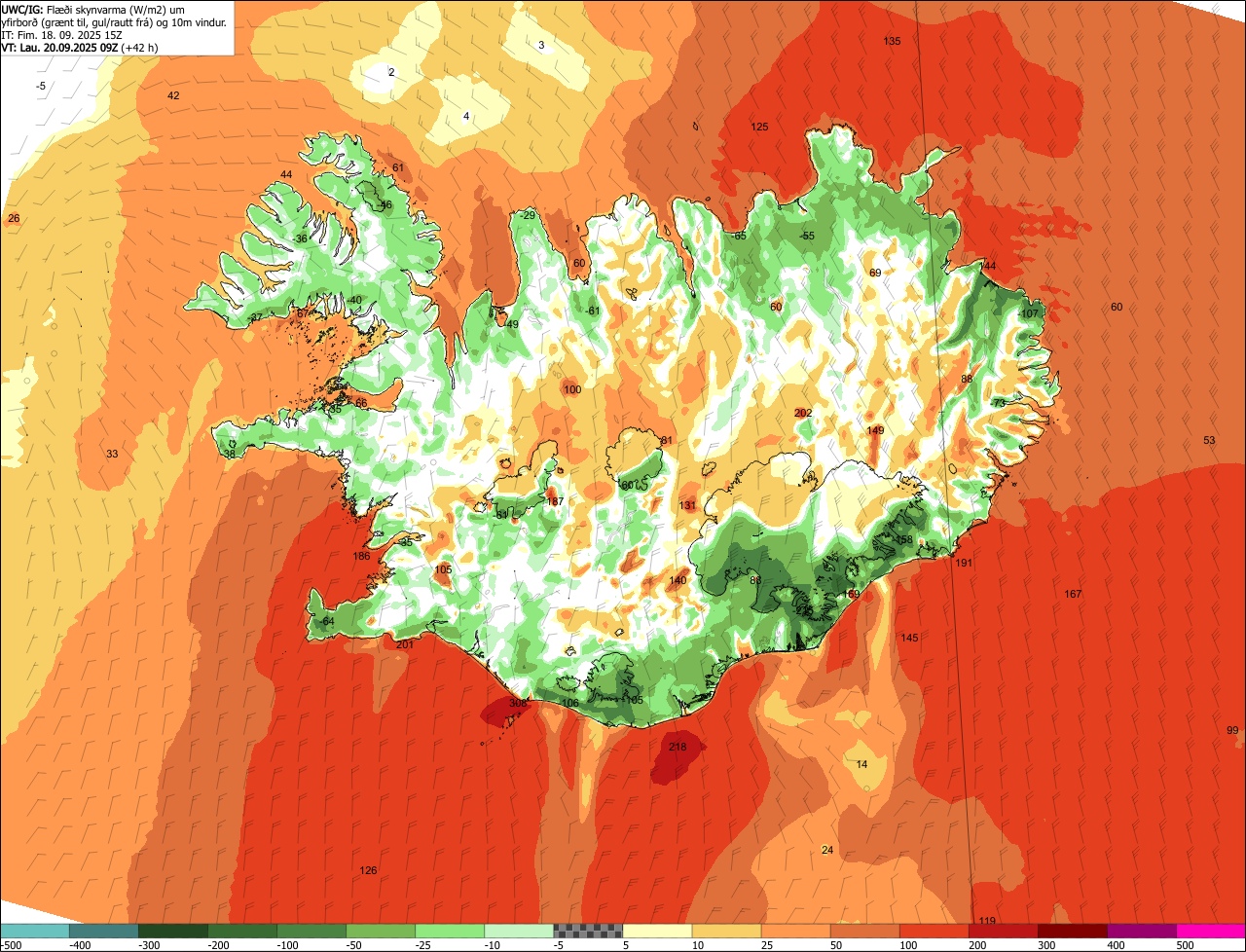This screenshot has width=1246, height=952.
Task: Click the map value '14' in the southern sea
Action: pos(861,764)
